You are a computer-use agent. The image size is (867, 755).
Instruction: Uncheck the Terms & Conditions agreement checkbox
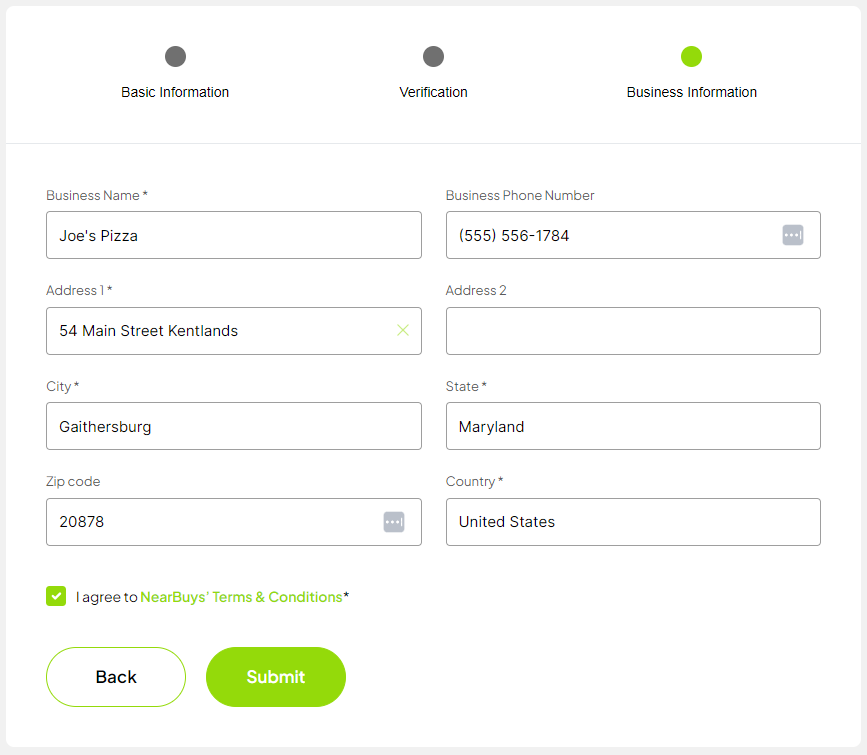[56, 596]
